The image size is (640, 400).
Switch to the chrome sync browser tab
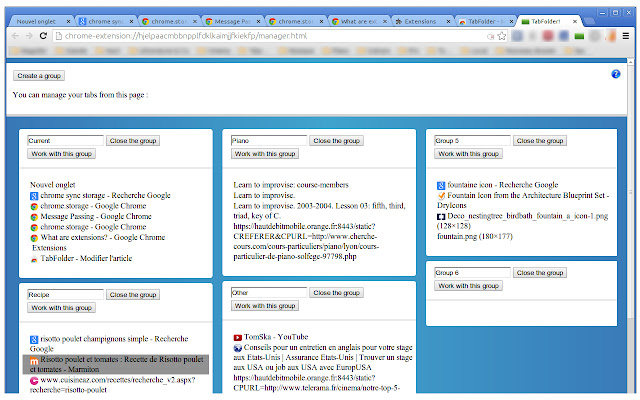(x=105, y=22)
